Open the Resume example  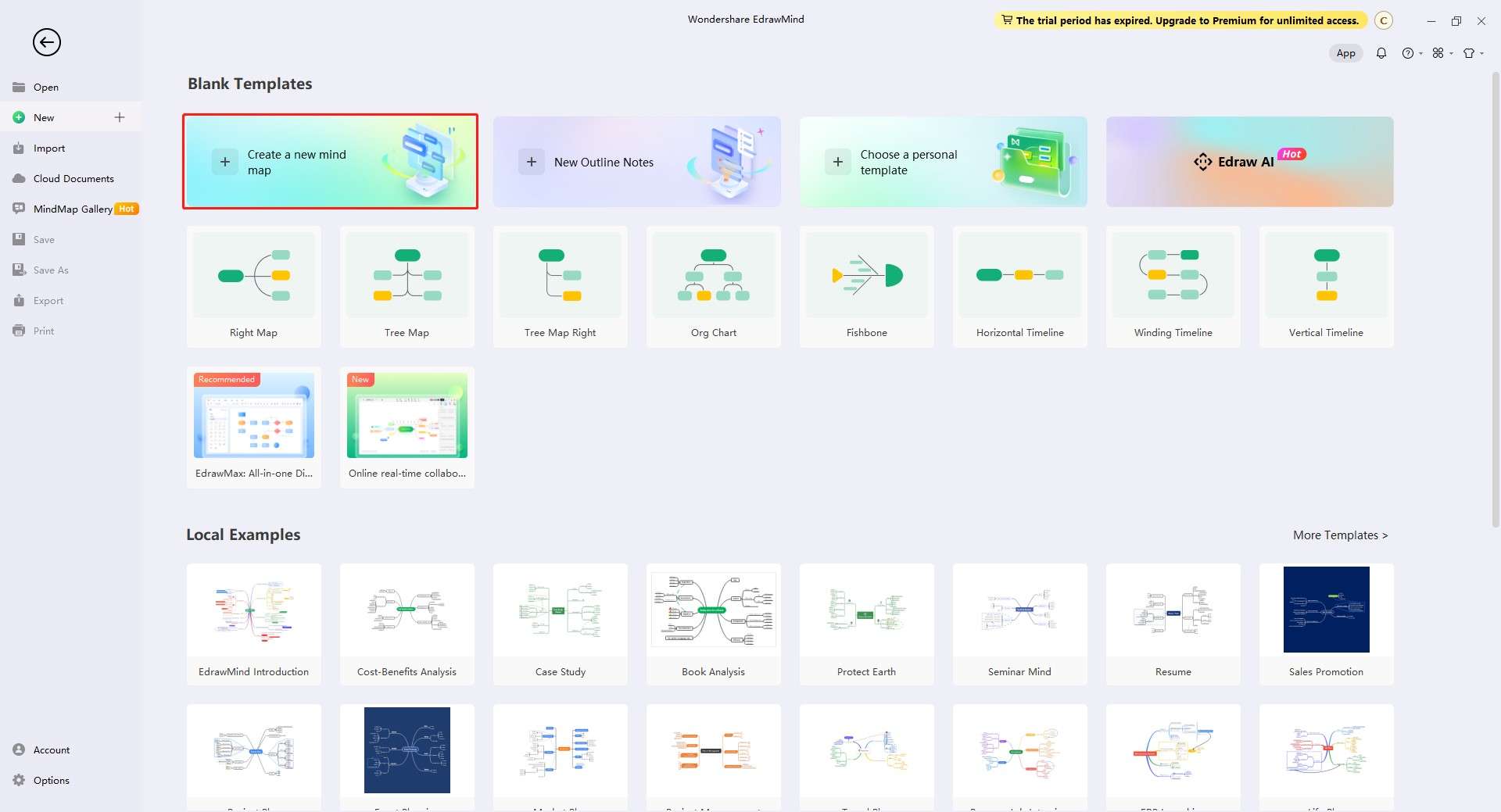(1173, 624)
